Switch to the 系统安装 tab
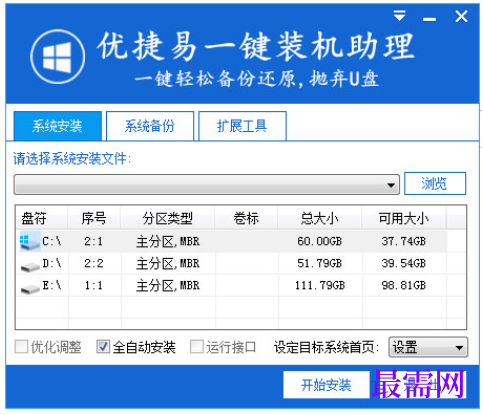 click(57, 126)
